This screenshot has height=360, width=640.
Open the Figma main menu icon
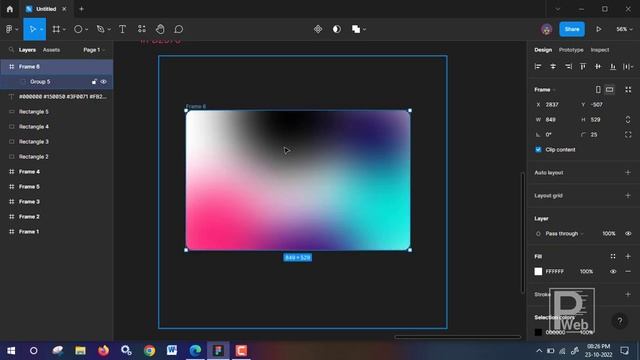click(x=9, y=29)
